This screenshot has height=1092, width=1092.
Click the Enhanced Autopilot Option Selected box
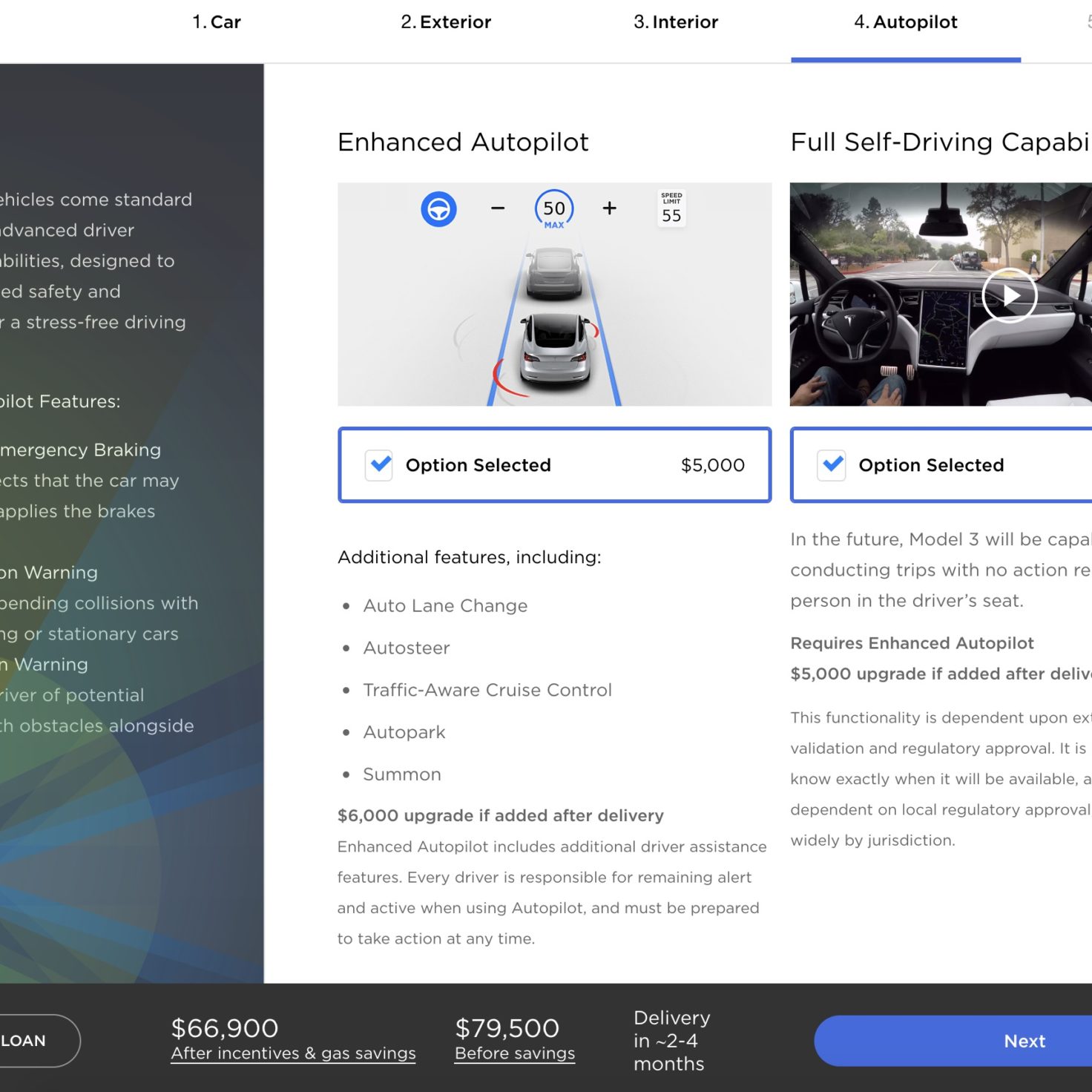click(554, 465)
